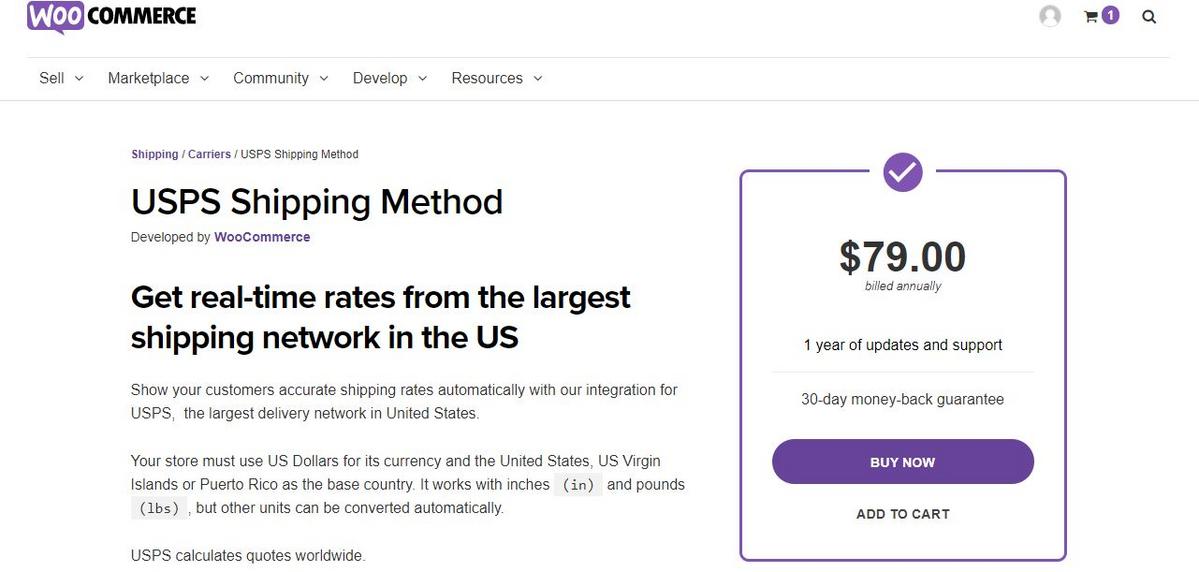Click the cart item count badge
Screen dimensions: 1199x572
tap(1110, 15)
